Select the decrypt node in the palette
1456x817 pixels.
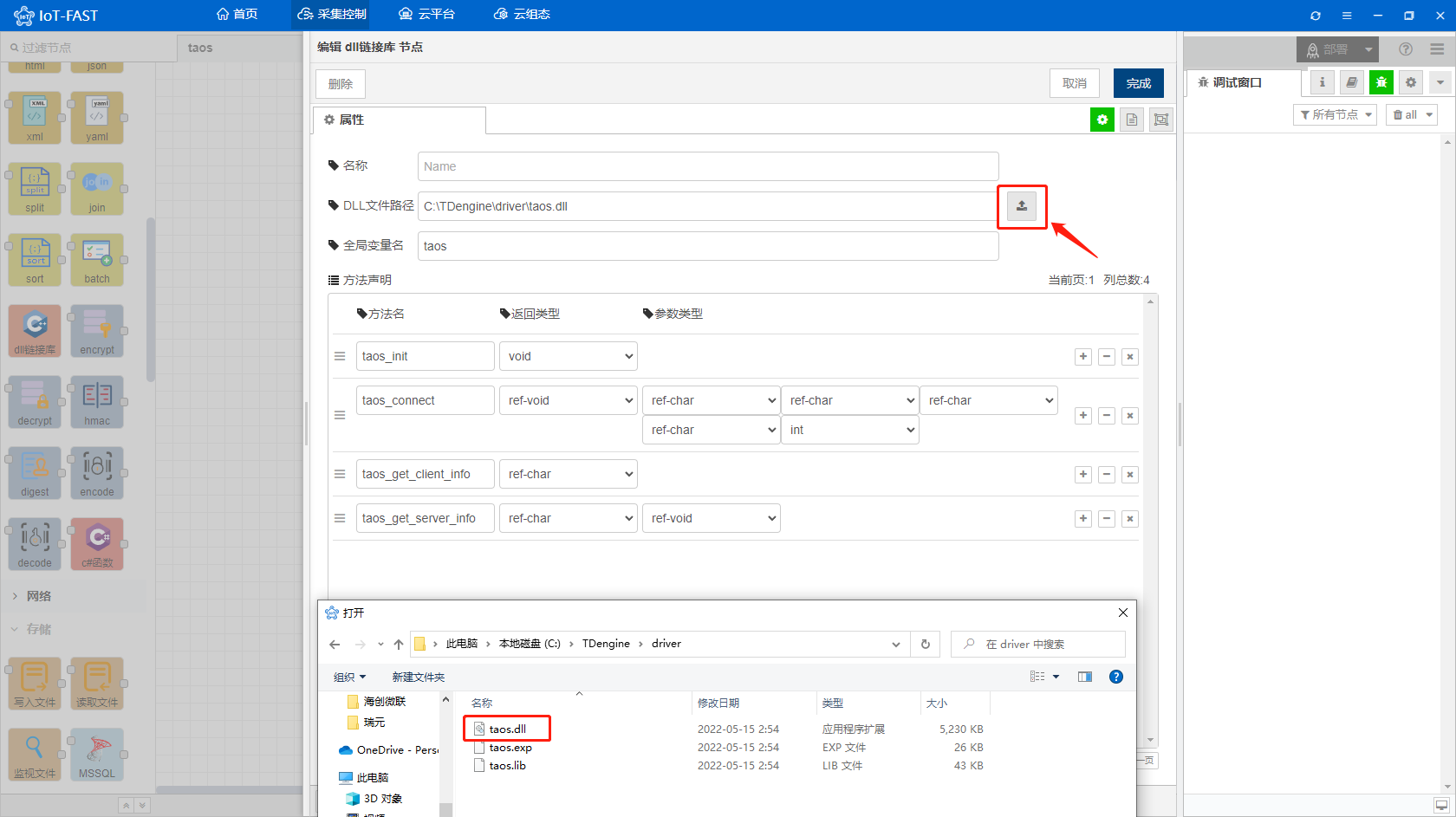click(35, 402)
